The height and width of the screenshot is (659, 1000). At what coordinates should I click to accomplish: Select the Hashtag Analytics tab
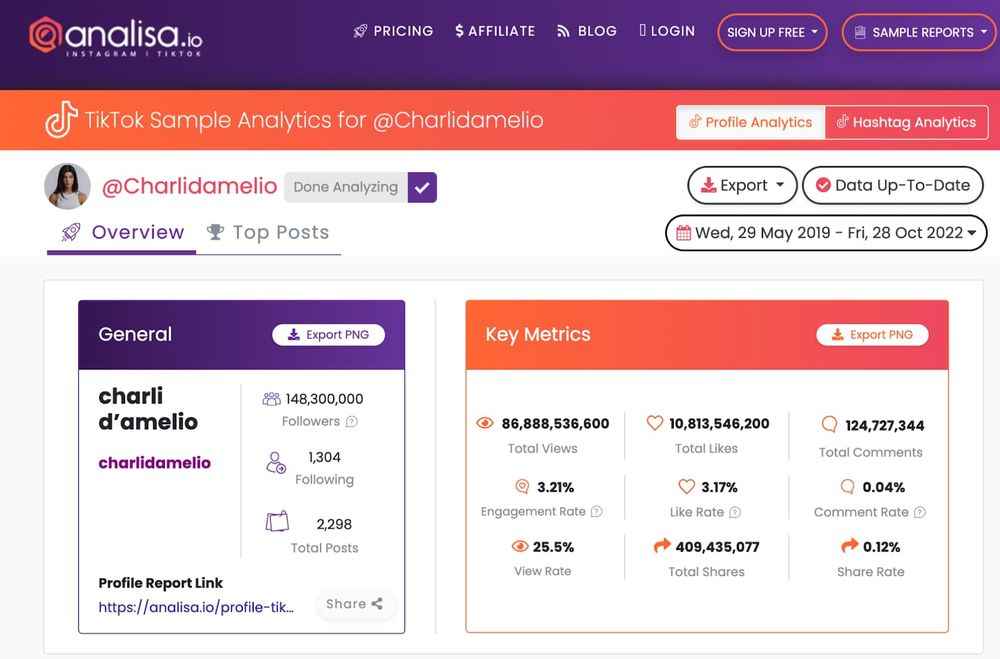click(x=906, y=122)
